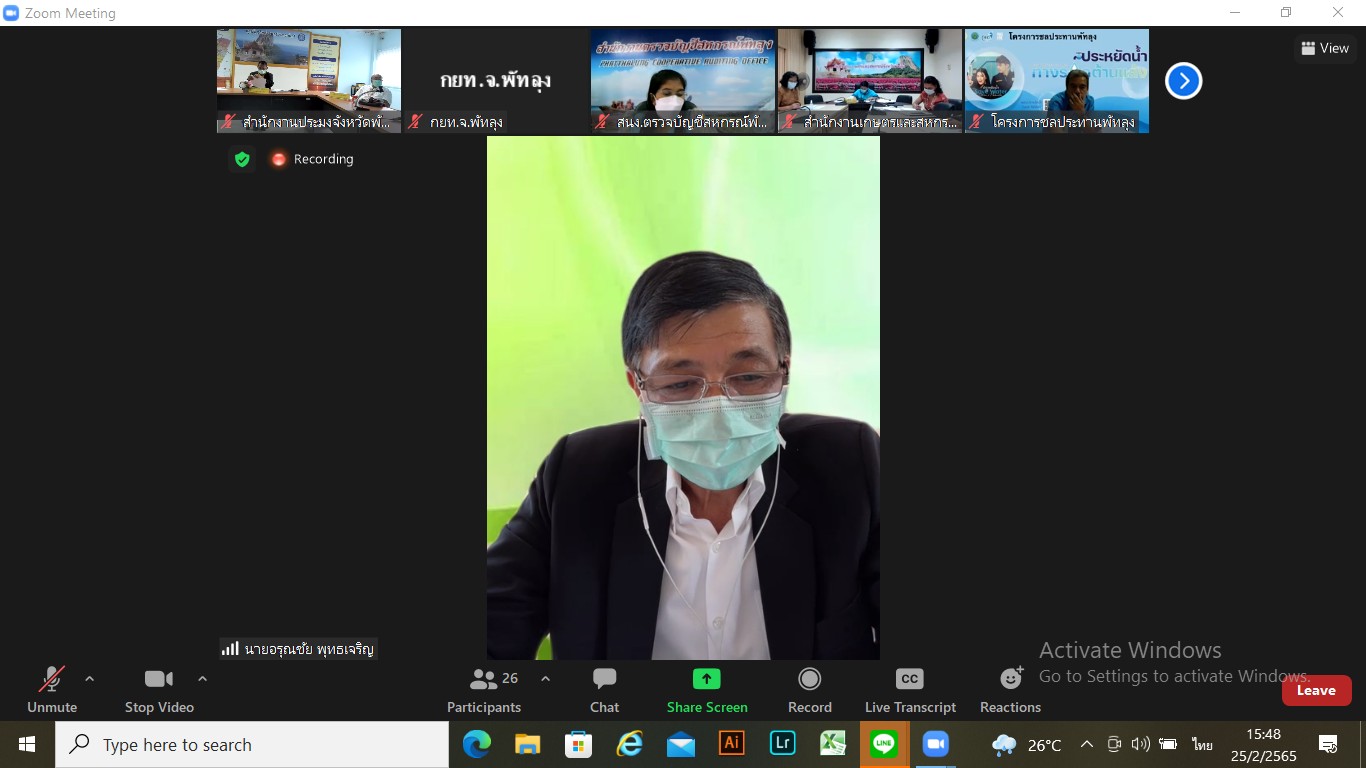This screenshot has width=1366, height=768.
Task: Open the Participants list
Action: tap(485, 690)
